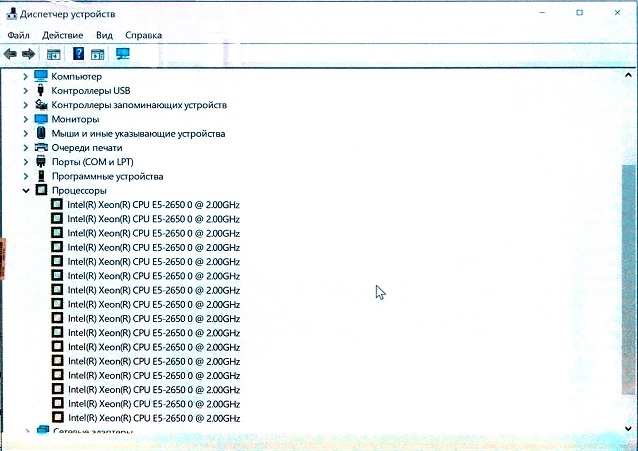This screenshot has height=451, width=638.
Task: Click the mouse icon beside Мыши и иные указывающие устройства
Action: coord(41,133)
